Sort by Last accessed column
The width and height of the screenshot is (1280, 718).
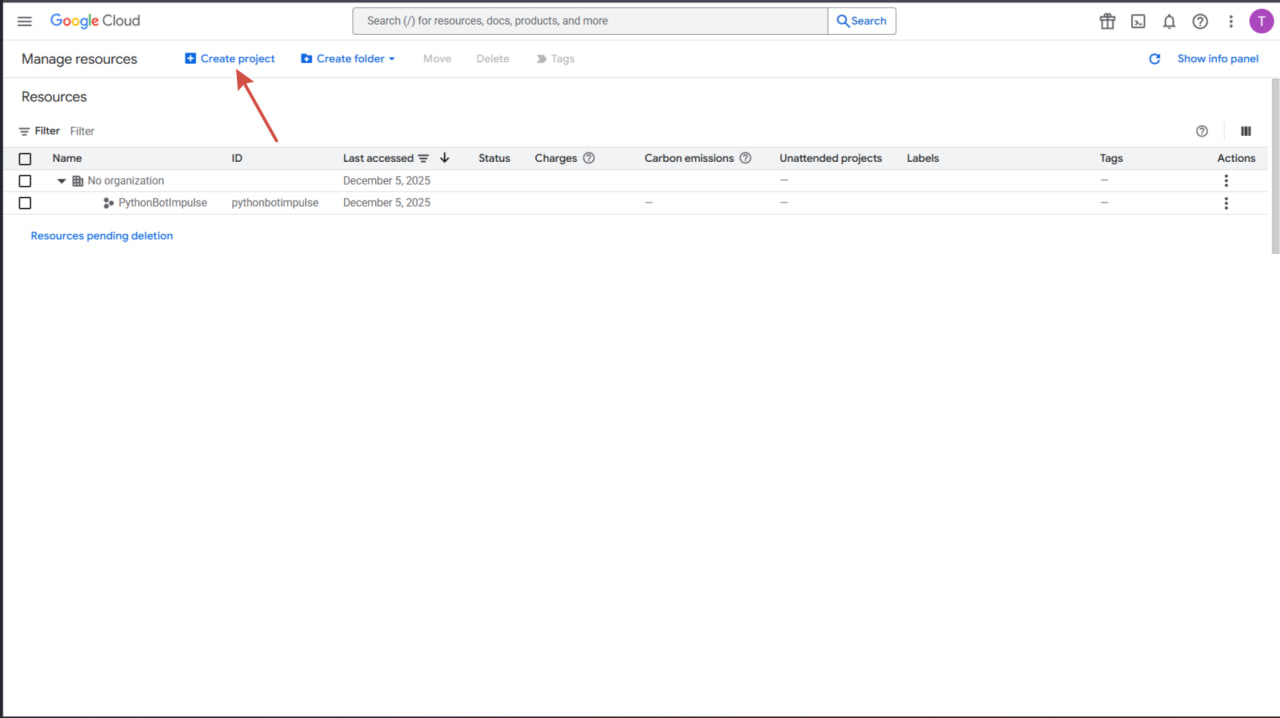click(x=378, y=158)
